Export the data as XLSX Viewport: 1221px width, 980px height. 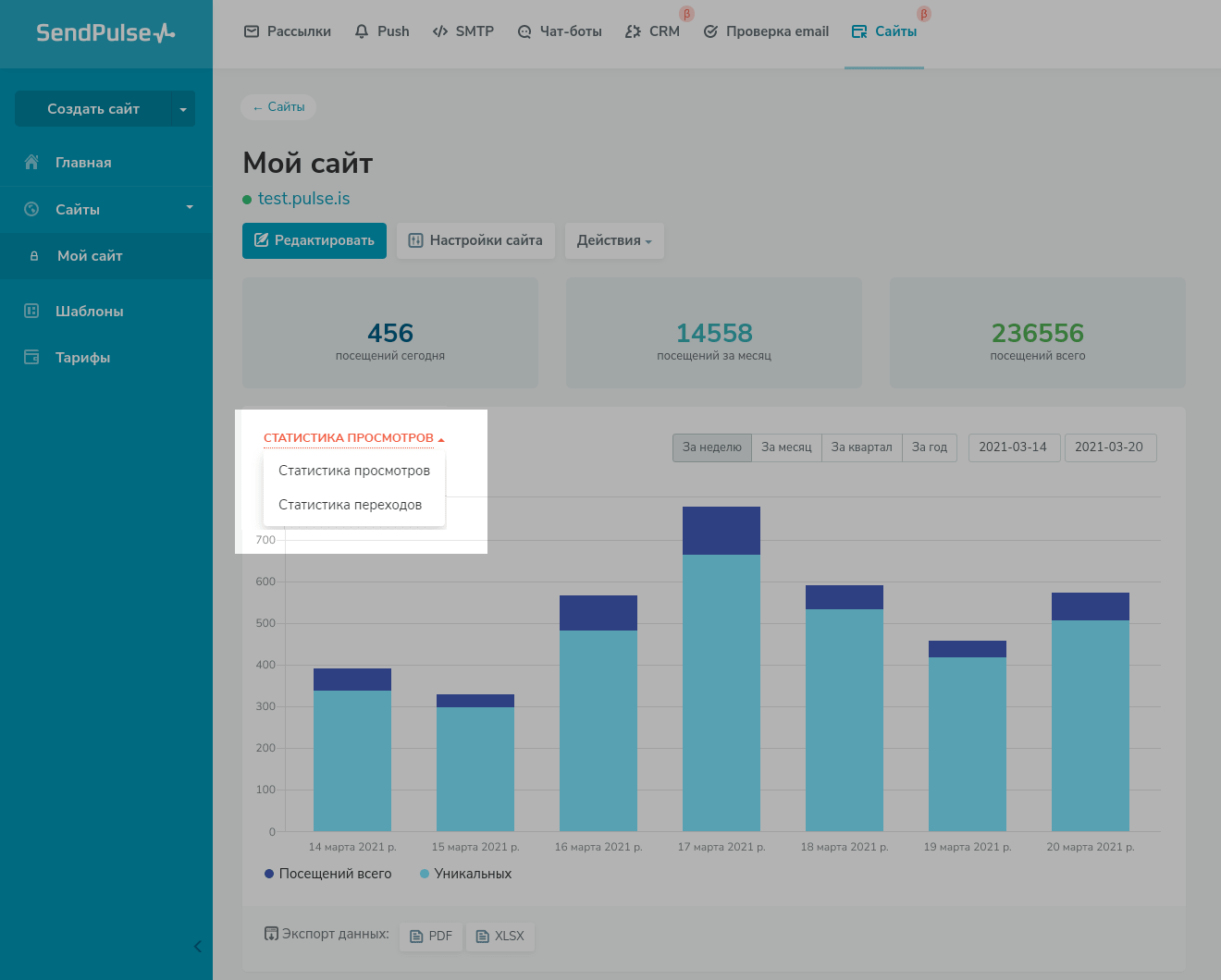pyautogui.click(x=500, y=936)
